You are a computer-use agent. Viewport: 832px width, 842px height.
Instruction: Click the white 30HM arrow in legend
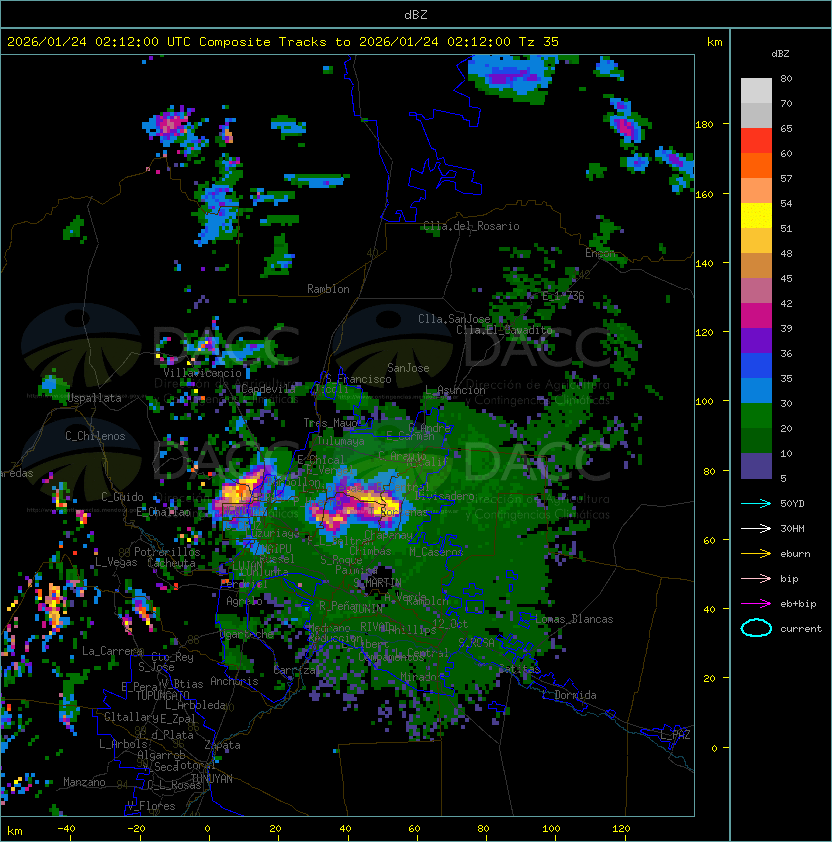pos(756,528)
